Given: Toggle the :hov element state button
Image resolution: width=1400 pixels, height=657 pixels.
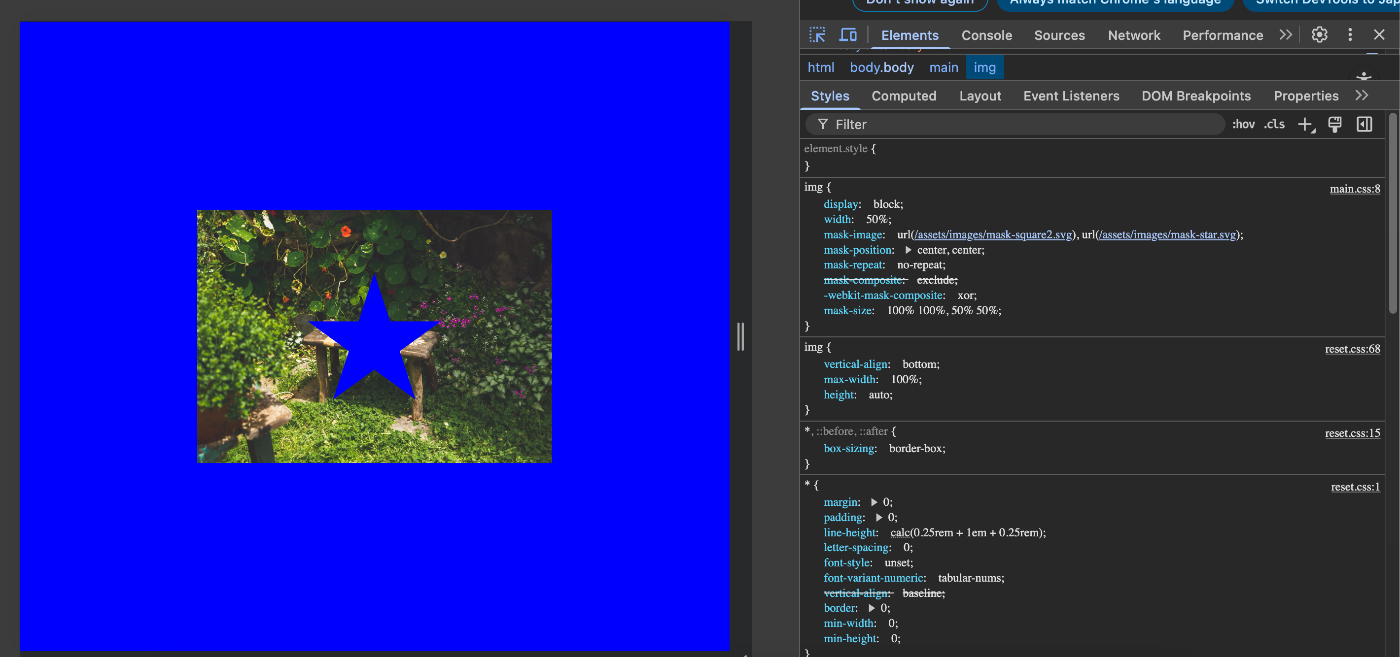Looking at the screenshot, I should [x=1243, y=124].
